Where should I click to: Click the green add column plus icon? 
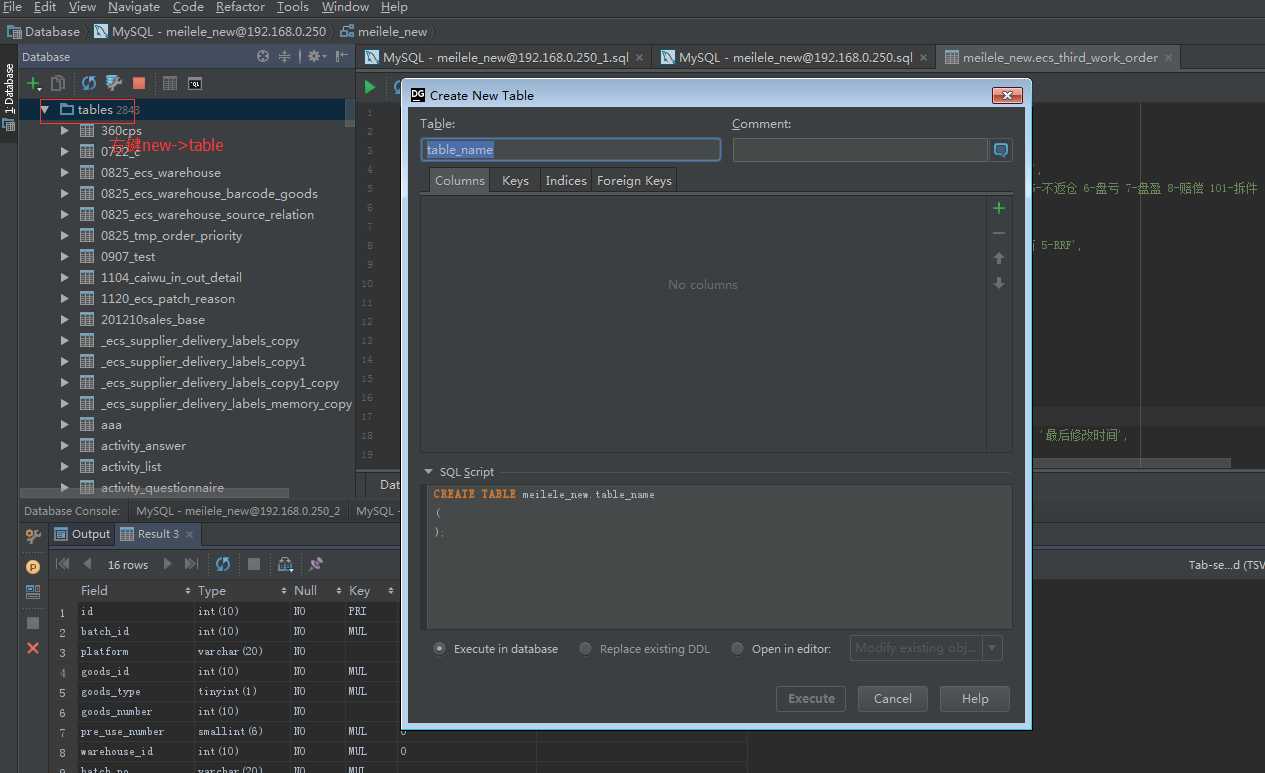[998, 208]
